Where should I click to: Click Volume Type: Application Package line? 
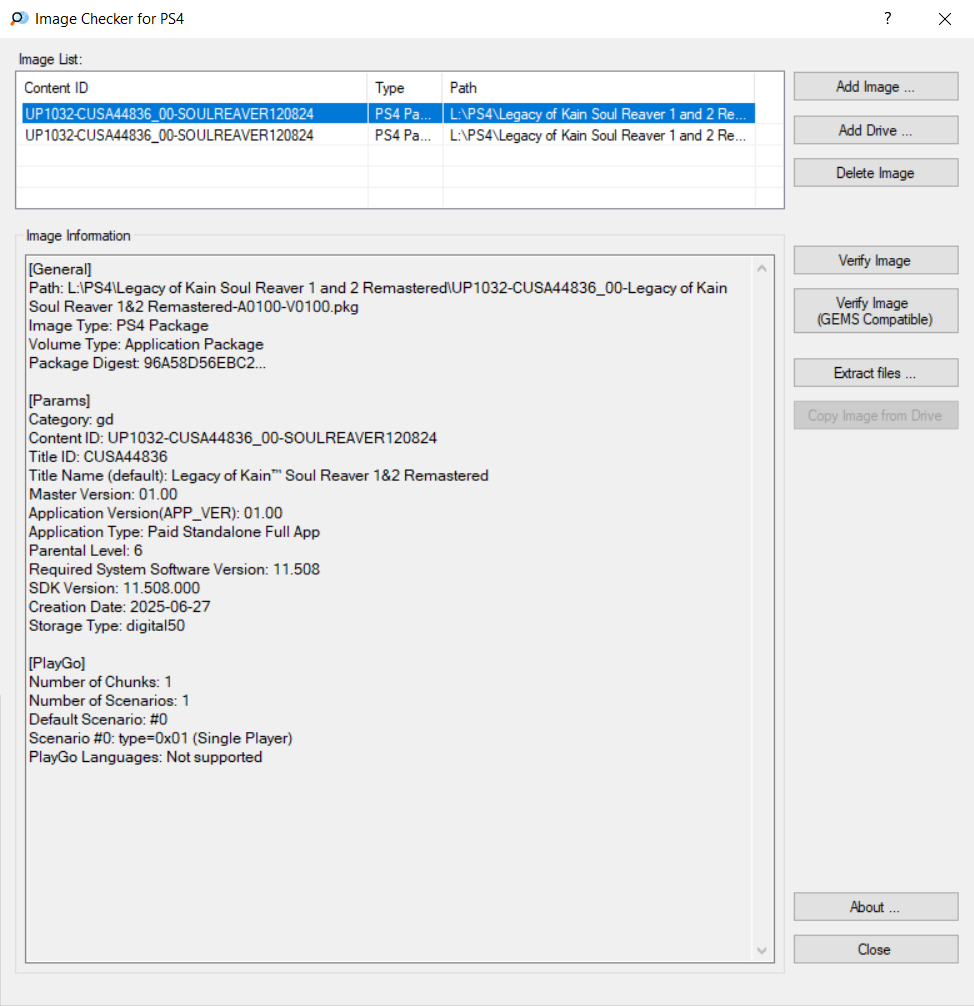tap(146, 344)
